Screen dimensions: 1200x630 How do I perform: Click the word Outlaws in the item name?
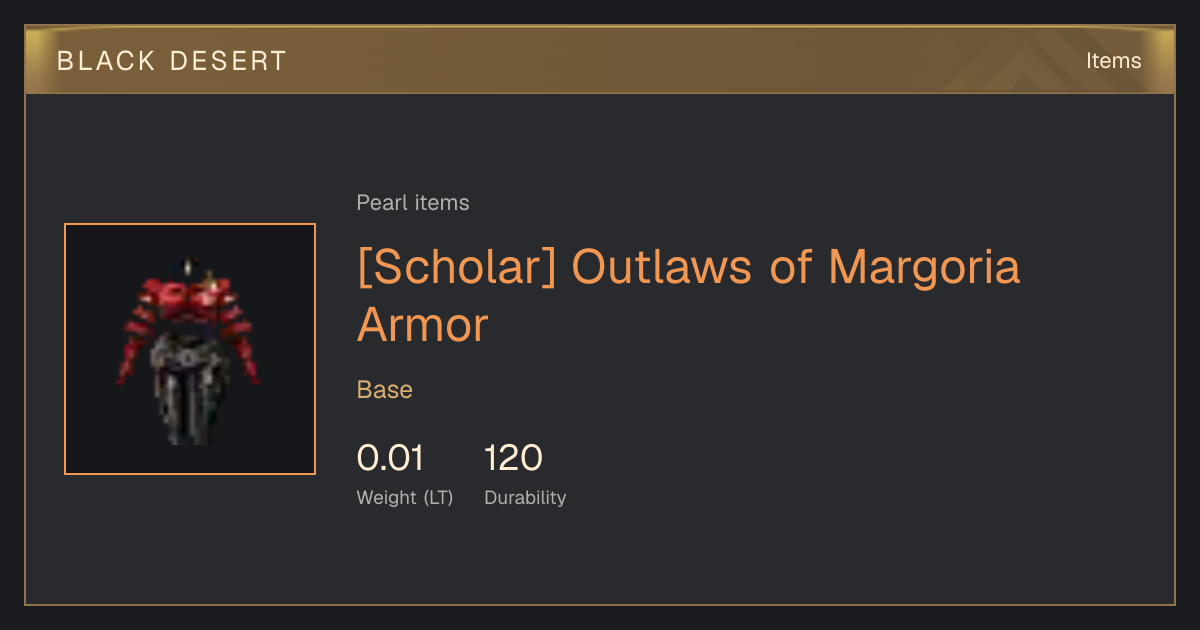tap(664, 268)
